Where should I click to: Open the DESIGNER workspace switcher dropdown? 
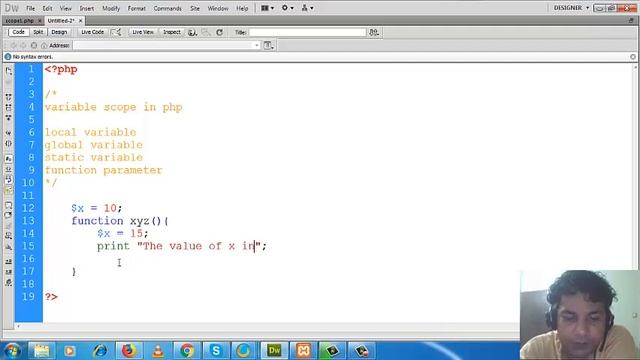pyautogui.click(x=571, y=8)
